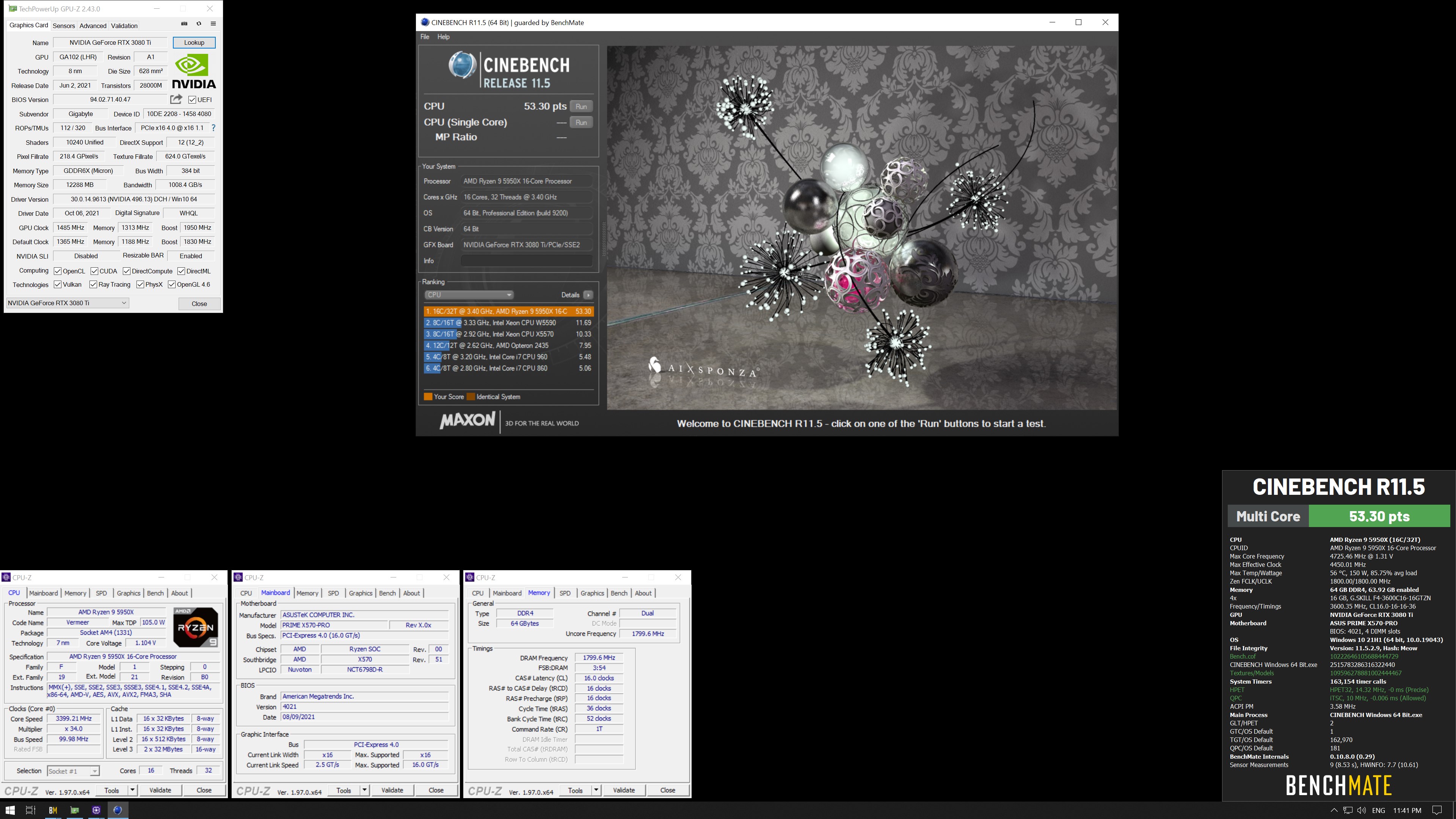
Task: Select the Intel Core i7 CPU 860 ranking row
Action: pyautogui.click(x=509, y=369)
